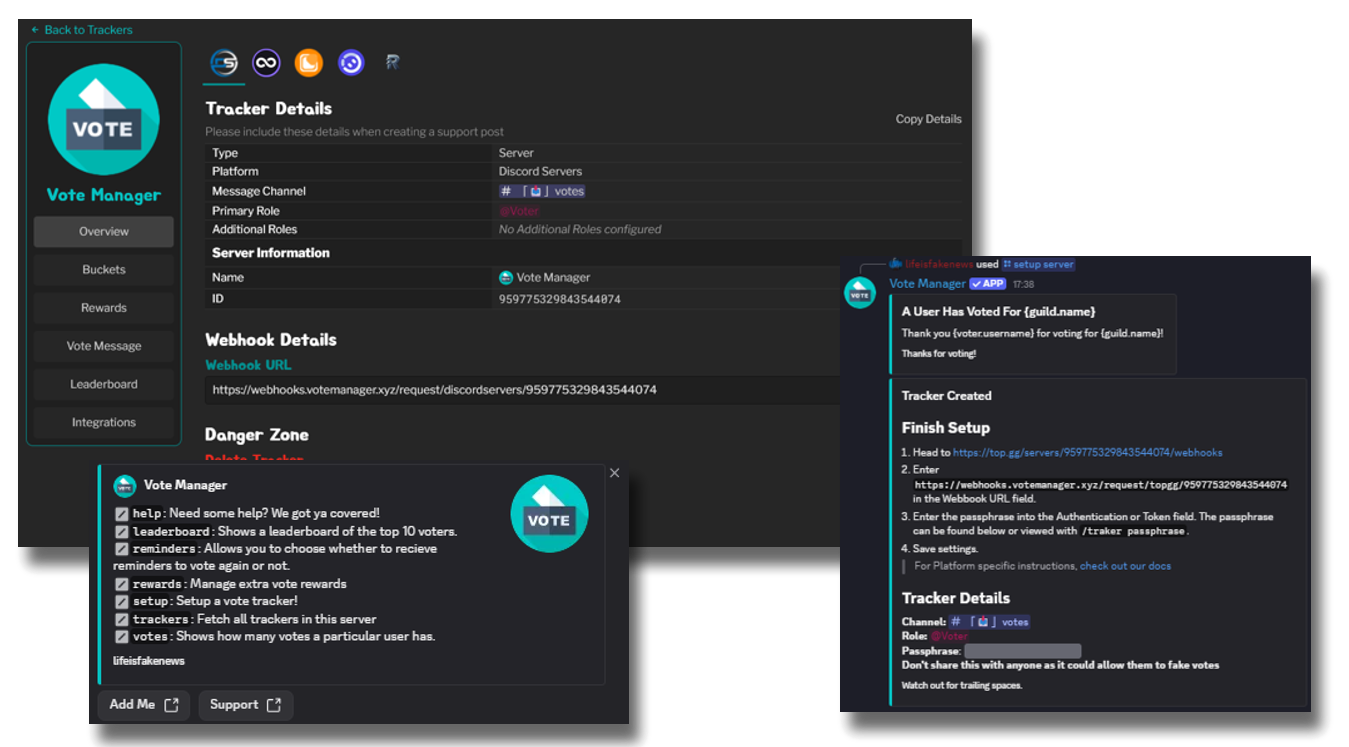This screenshot has width=1349, height=747.
Task: Show the Leaderboard section
Action: 104,384
